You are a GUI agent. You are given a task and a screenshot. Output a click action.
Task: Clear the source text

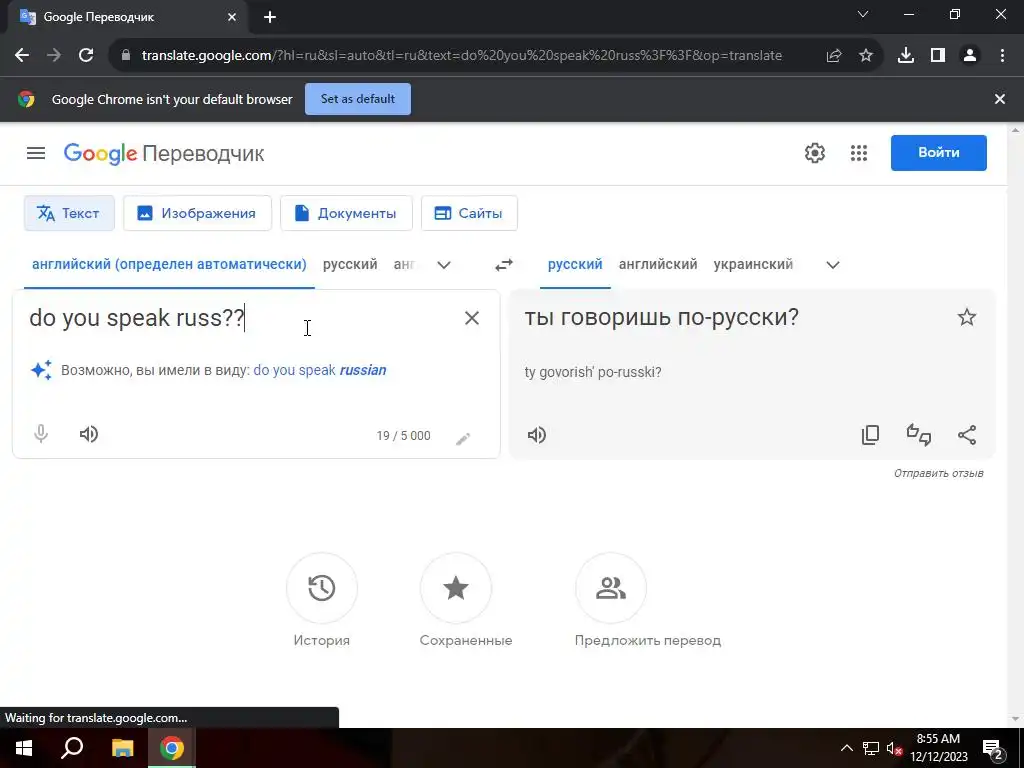tap(472, 318)
